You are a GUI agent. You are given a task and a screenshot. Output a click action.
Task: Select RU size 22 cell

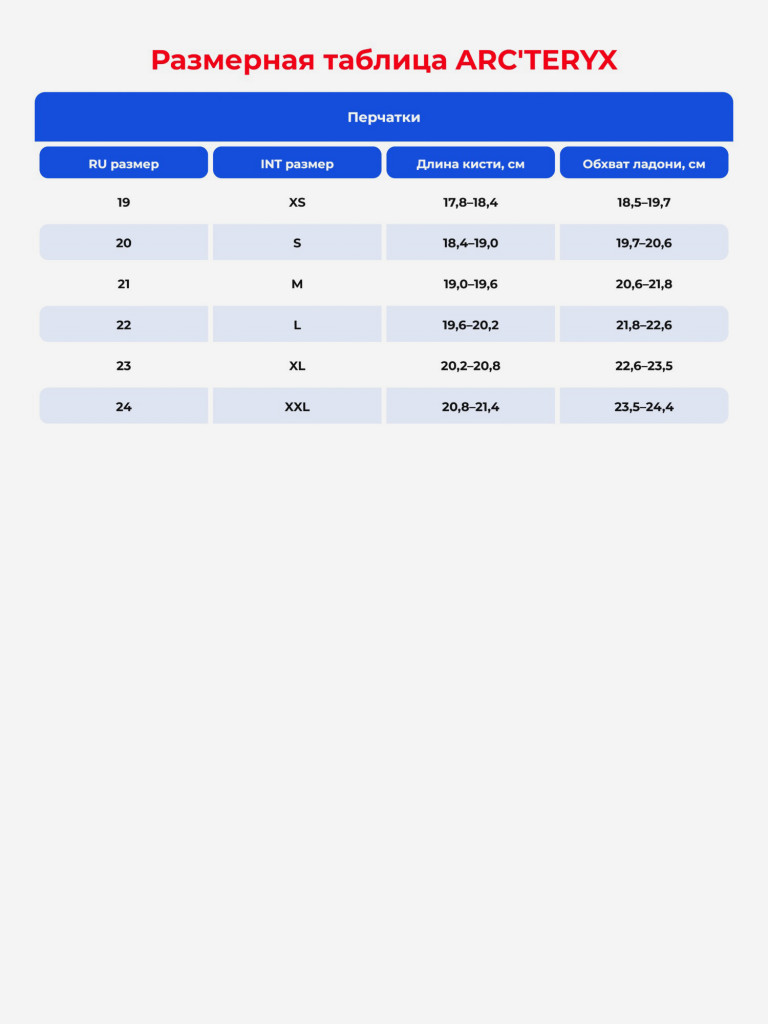pos(123,324)
